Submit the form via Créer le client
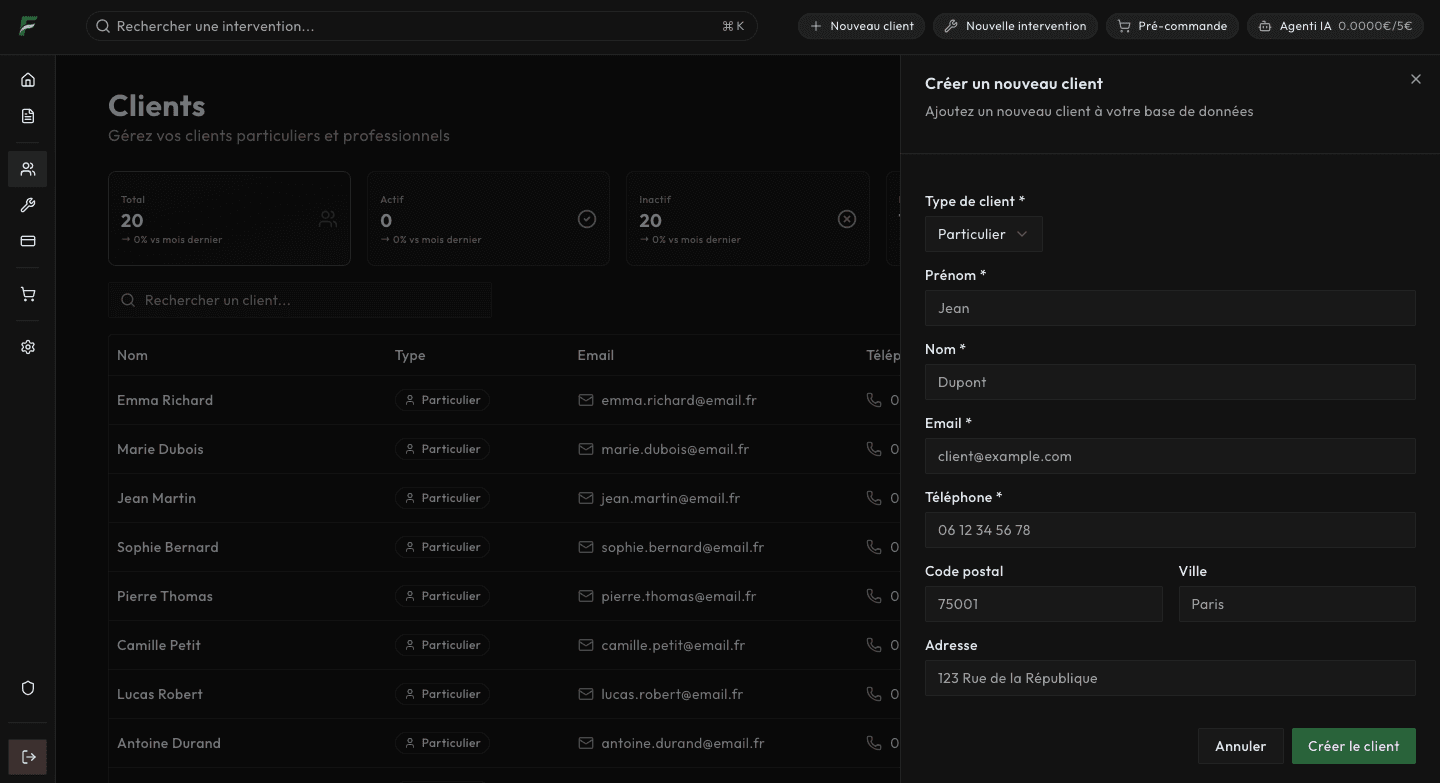The image size is (1440, 783). (x=1353, y=746)
